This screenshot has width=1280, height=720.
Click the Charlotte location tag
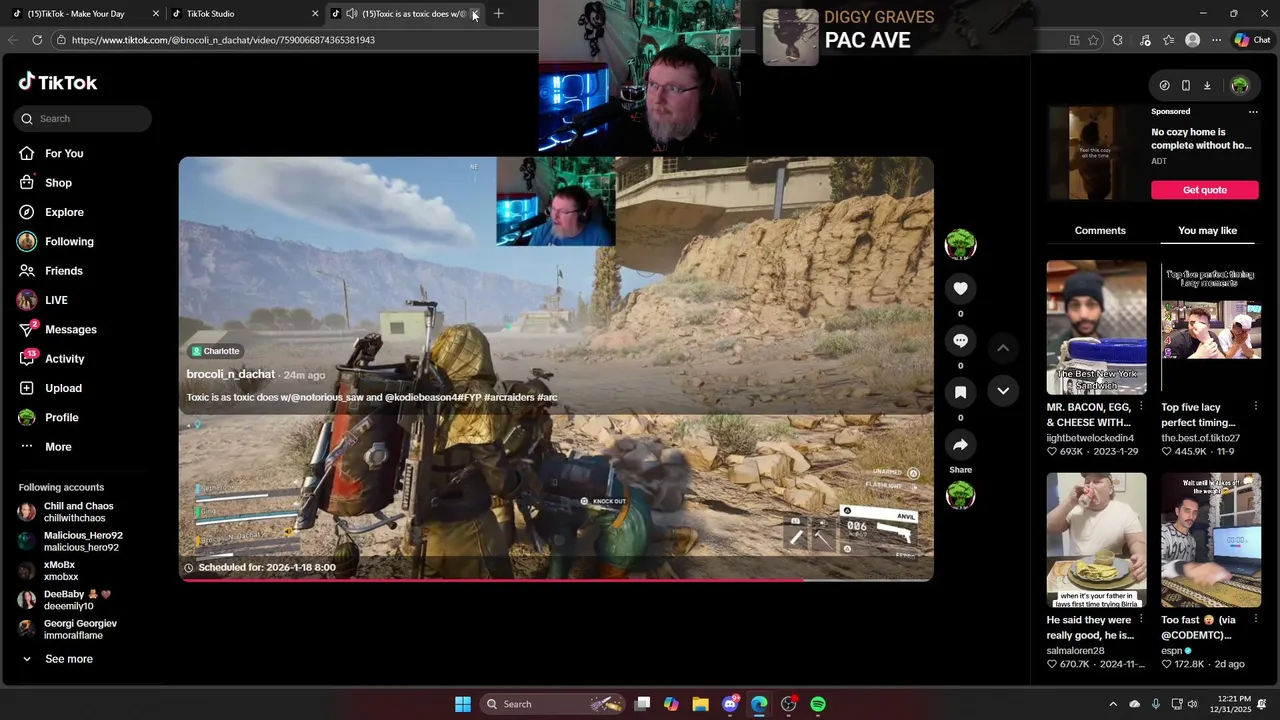(216, 351)
